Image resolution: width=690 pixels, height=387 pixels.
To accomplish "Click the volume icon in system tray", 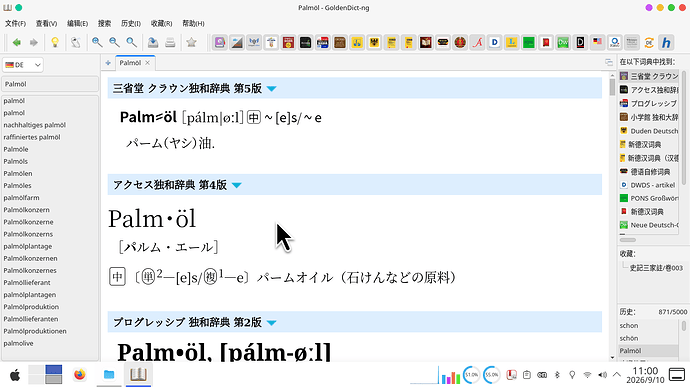I will click(602, 375).
